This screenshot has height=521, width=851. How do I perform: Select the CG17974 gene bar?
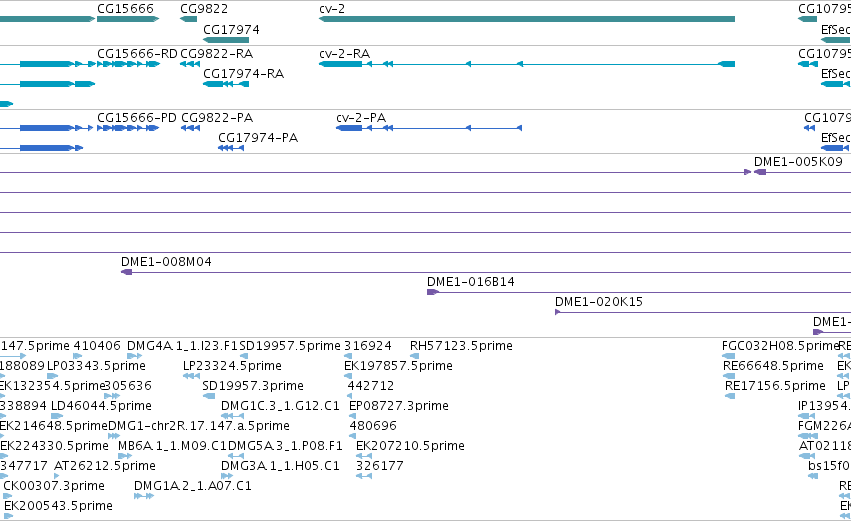pos(226,40)
